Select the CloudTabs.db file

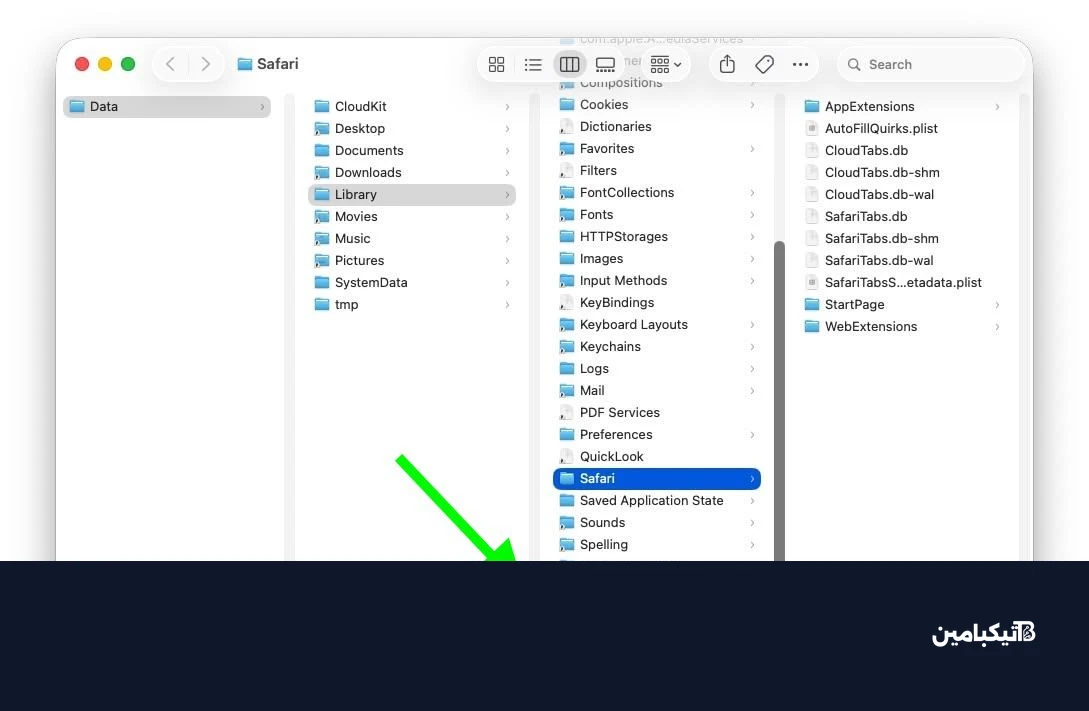click(x=866, y=151)
